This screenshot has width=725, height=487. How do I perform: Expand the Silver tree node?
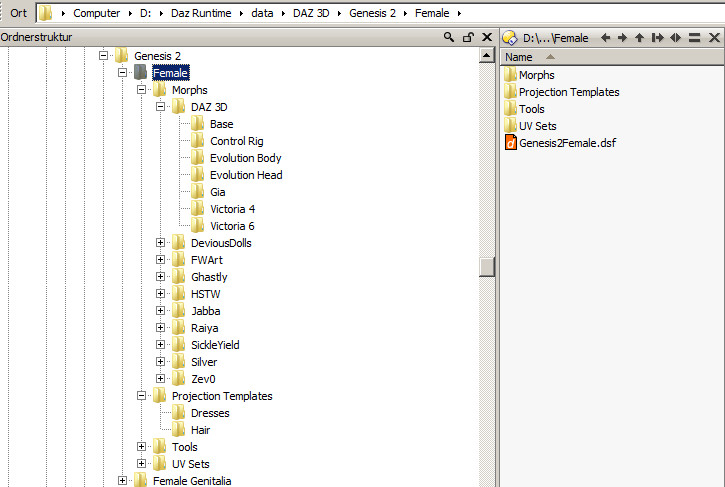tap(160, 362)
